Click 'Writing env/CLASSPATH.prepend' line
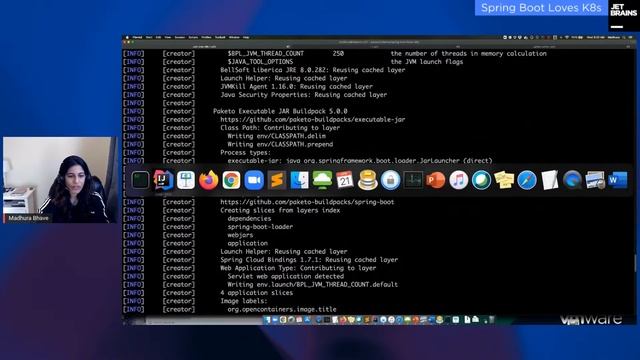This screenshot has width=640, height=360. point(280,144)
